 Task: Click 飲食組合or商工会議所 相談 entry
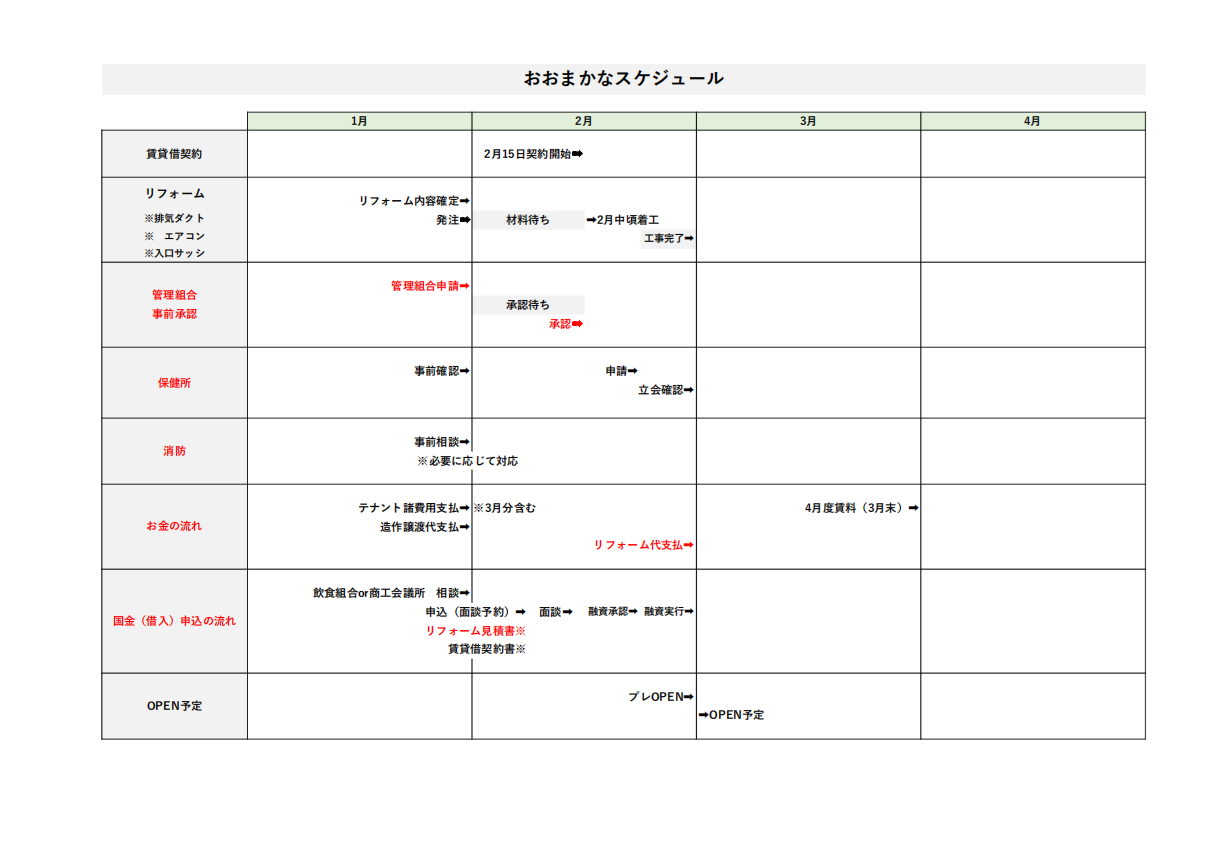(x=391, y=593)
